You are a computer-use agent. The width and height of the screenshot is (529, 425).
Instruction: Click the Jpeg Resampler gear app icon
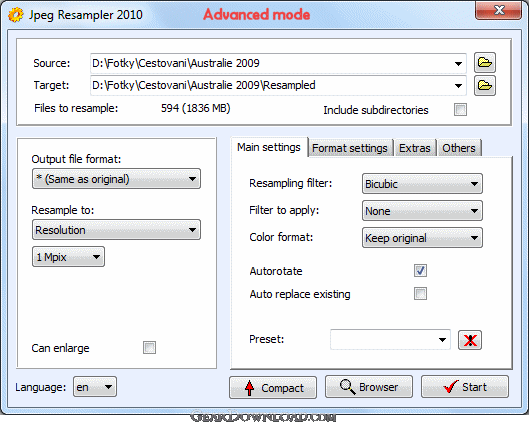click(16, 15)
